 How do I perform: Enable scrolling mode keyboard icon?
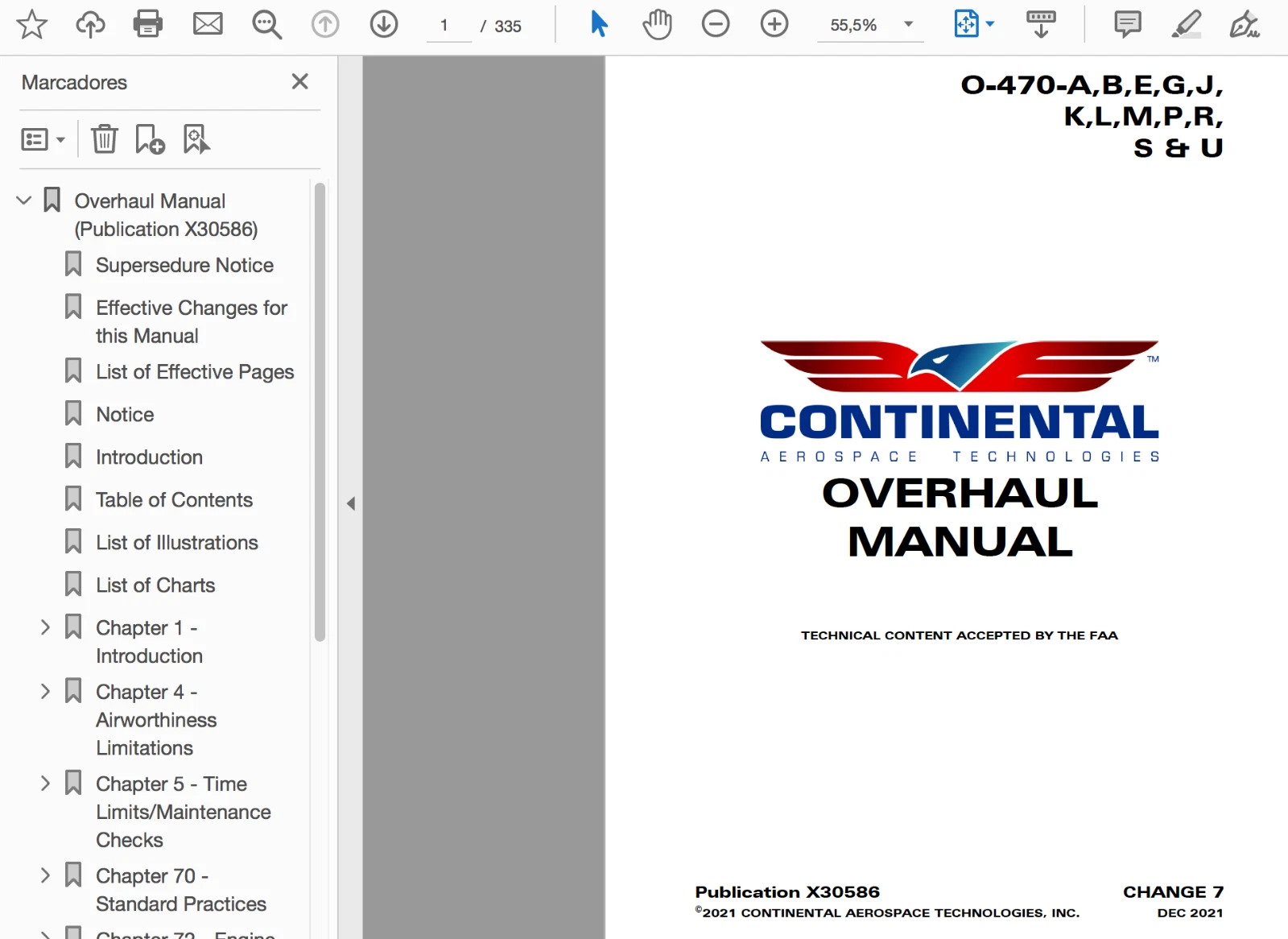(x=1041, y=24)
